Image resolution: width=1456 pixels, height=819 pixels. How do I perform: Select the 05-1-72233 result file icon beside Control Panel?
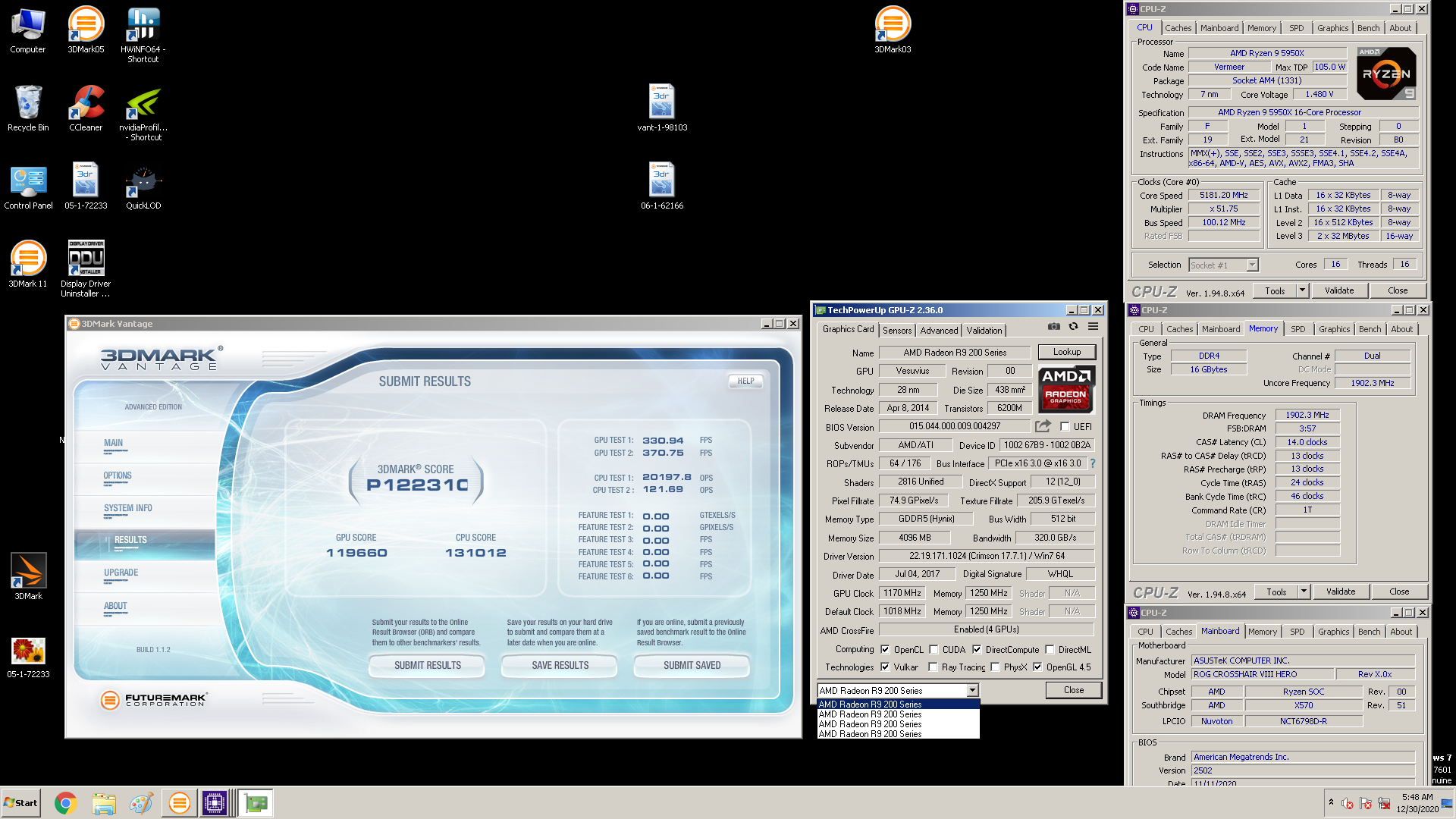[x=86, y=187]
